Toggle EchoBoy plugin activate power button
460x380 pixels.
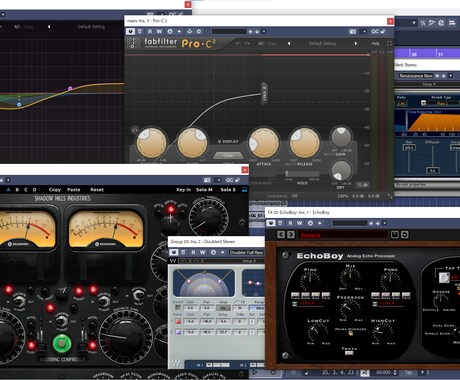pyautogui.click(x=271, y=223)
